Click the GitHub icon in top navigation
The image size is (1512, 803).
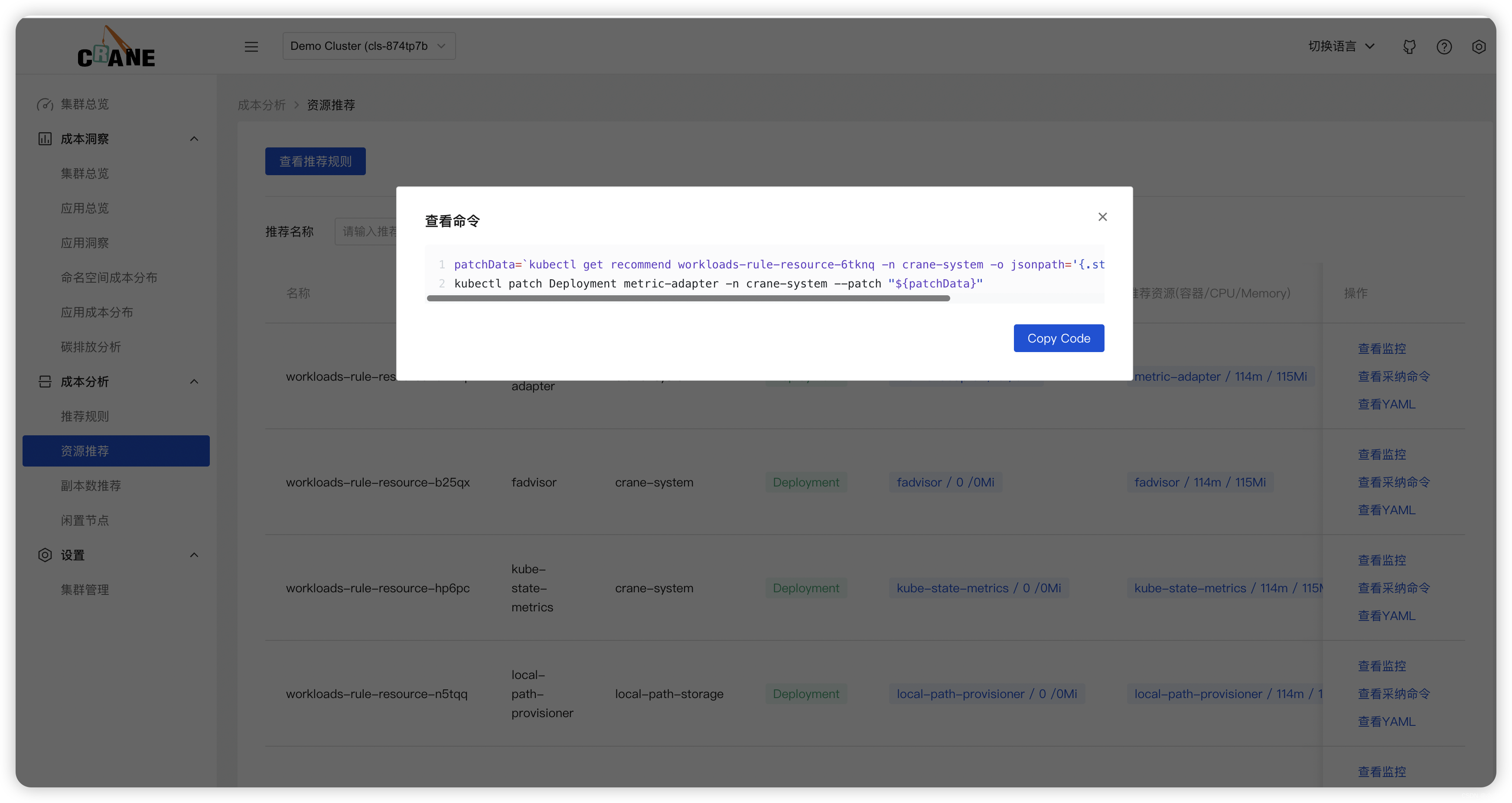[1409, 46]
